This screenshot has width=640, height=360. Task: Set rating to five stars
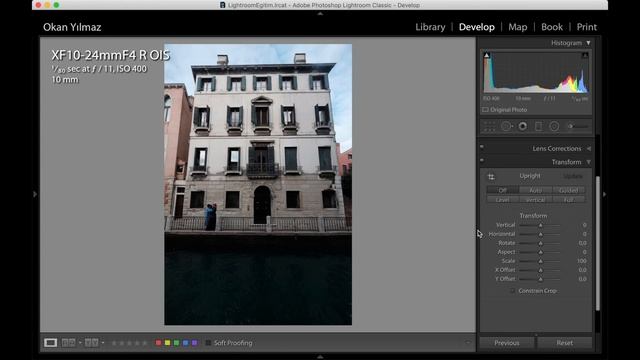pyautogui.click(x=144, y=343)
